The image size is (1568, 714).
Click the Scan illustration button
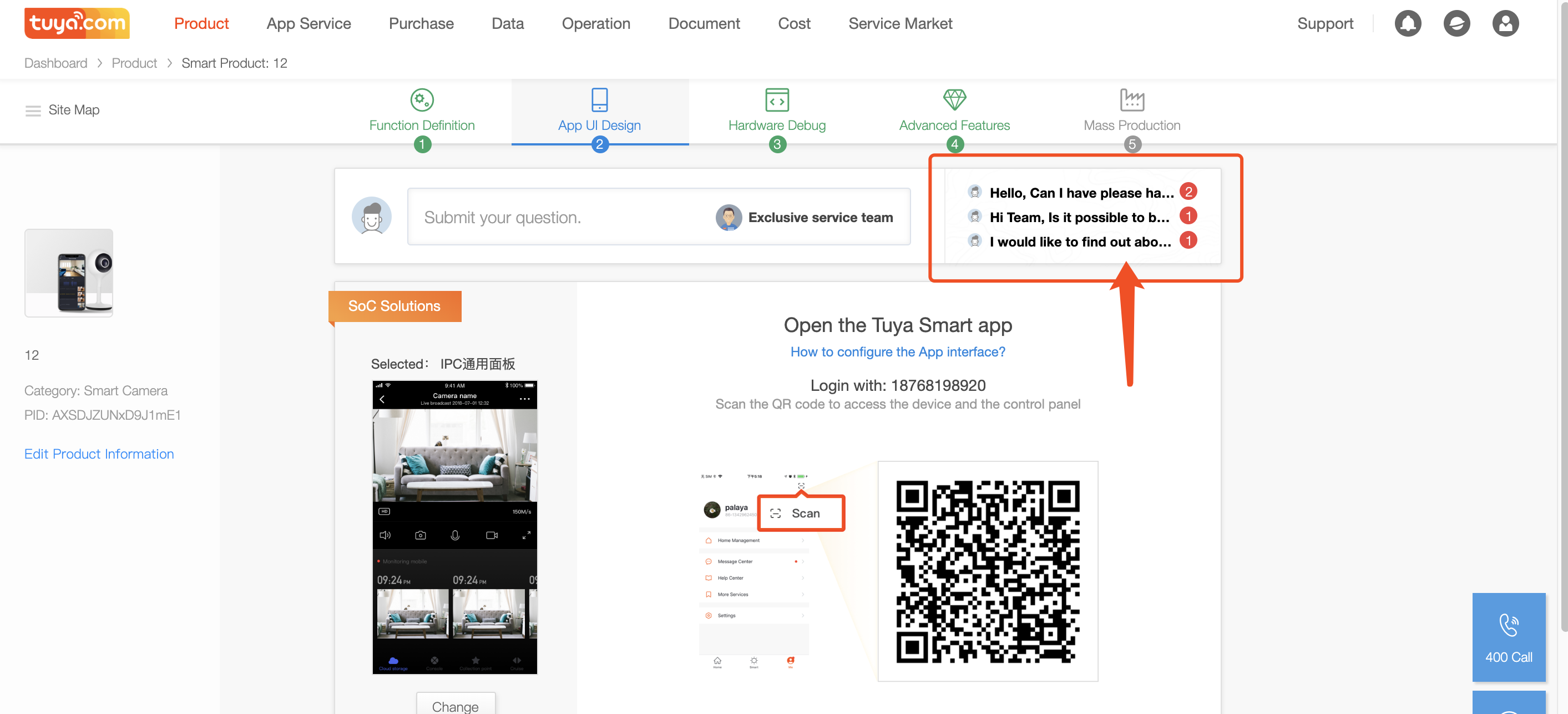801,514
